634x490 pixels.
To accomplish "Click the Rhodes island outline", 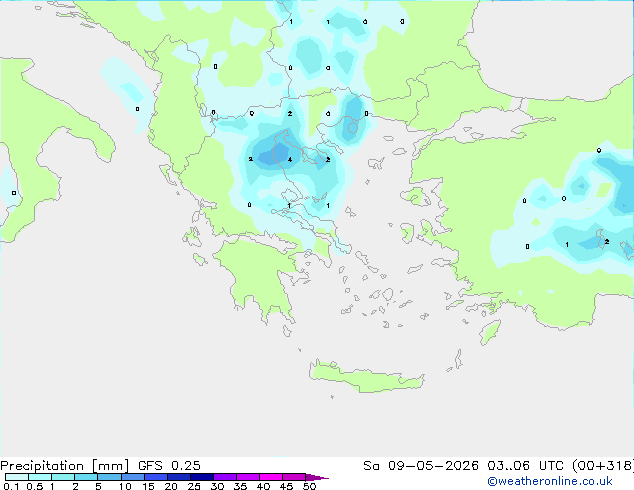I will pos(490,332).
